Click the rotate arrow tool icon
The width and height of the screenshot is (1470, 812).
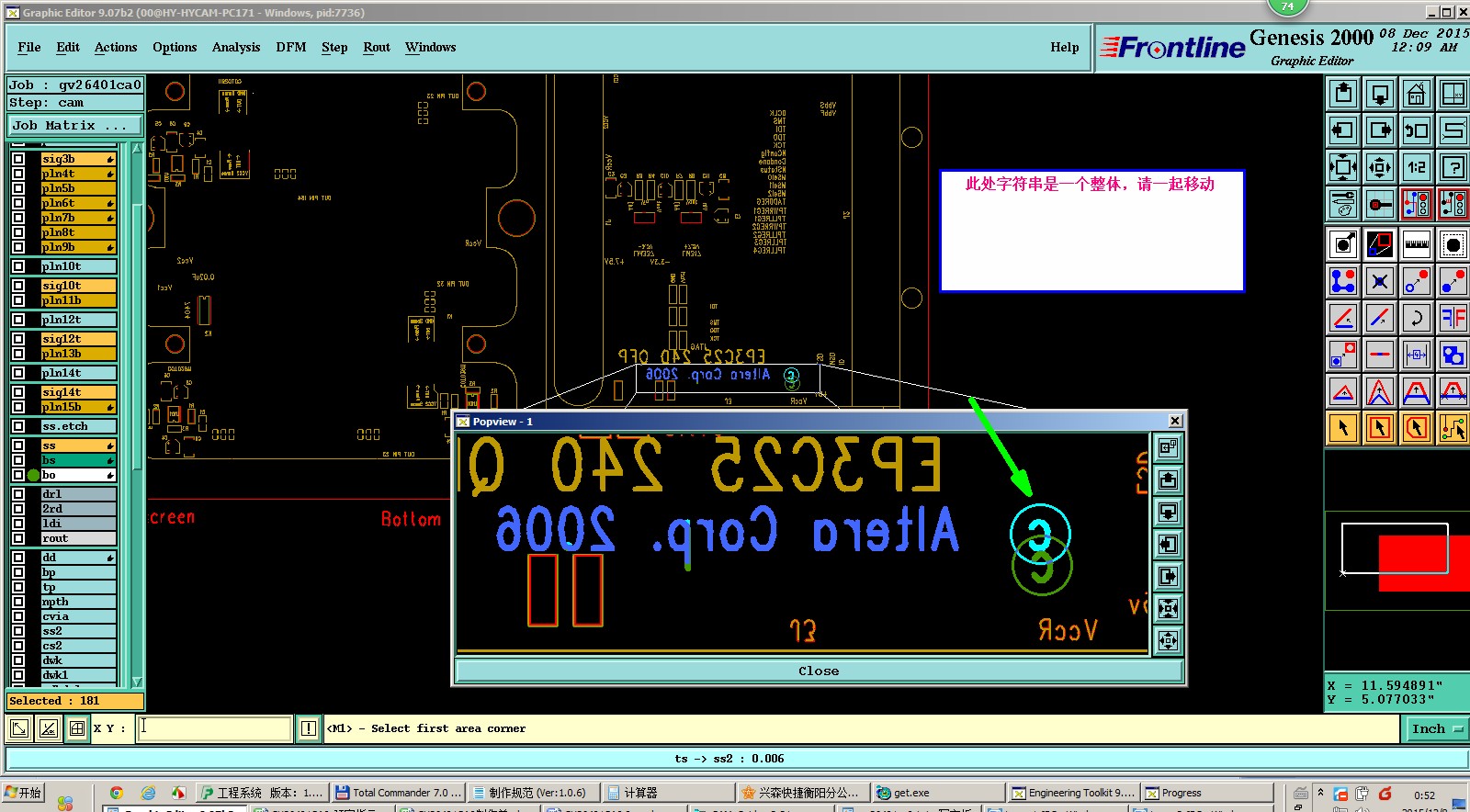(x=1417, y=318)
